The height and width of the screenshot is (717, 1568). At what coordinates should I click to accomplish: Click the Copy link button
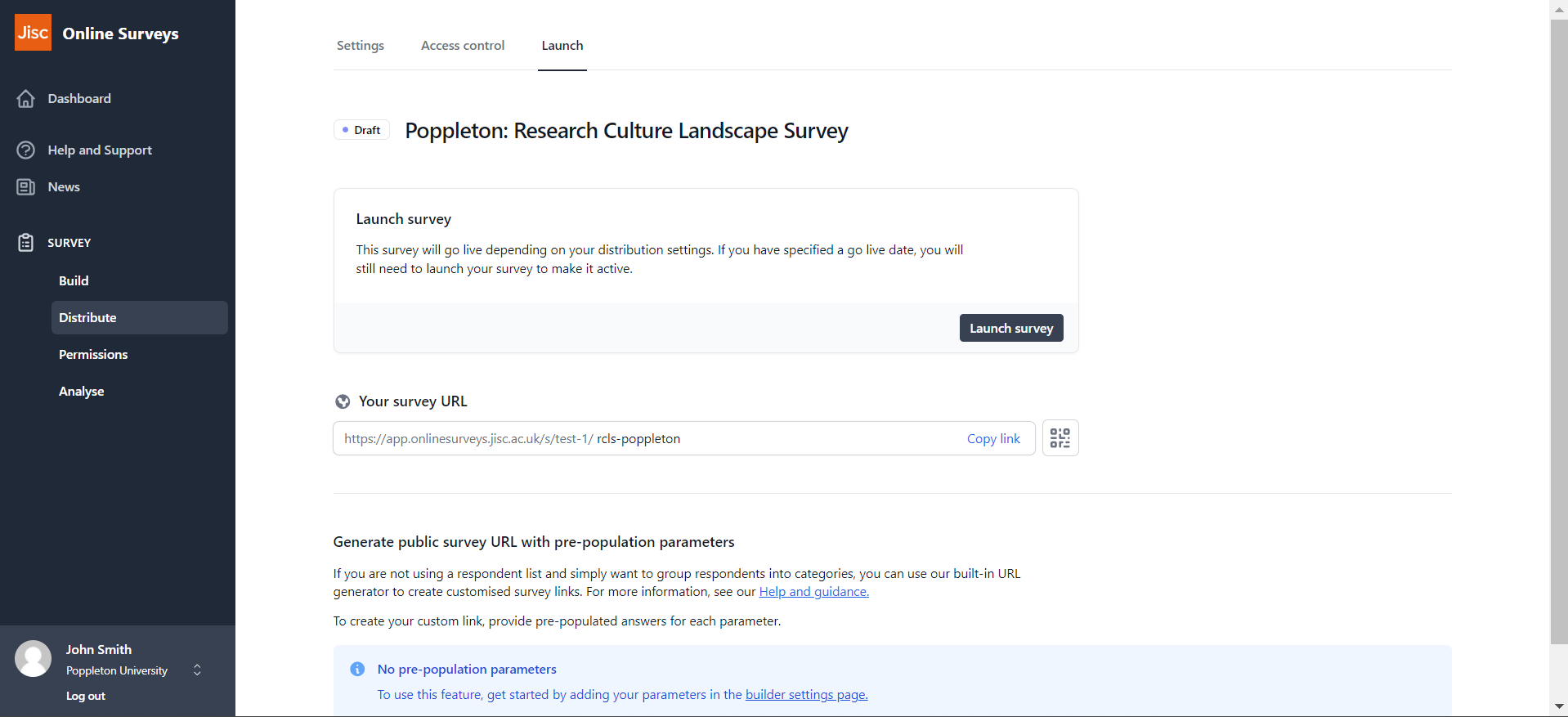pos(993,439)
